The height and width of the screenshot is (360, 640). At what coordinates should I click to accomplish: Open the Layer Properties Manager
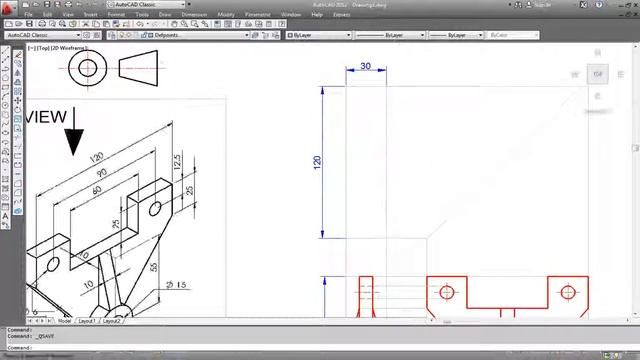point(112,35)
